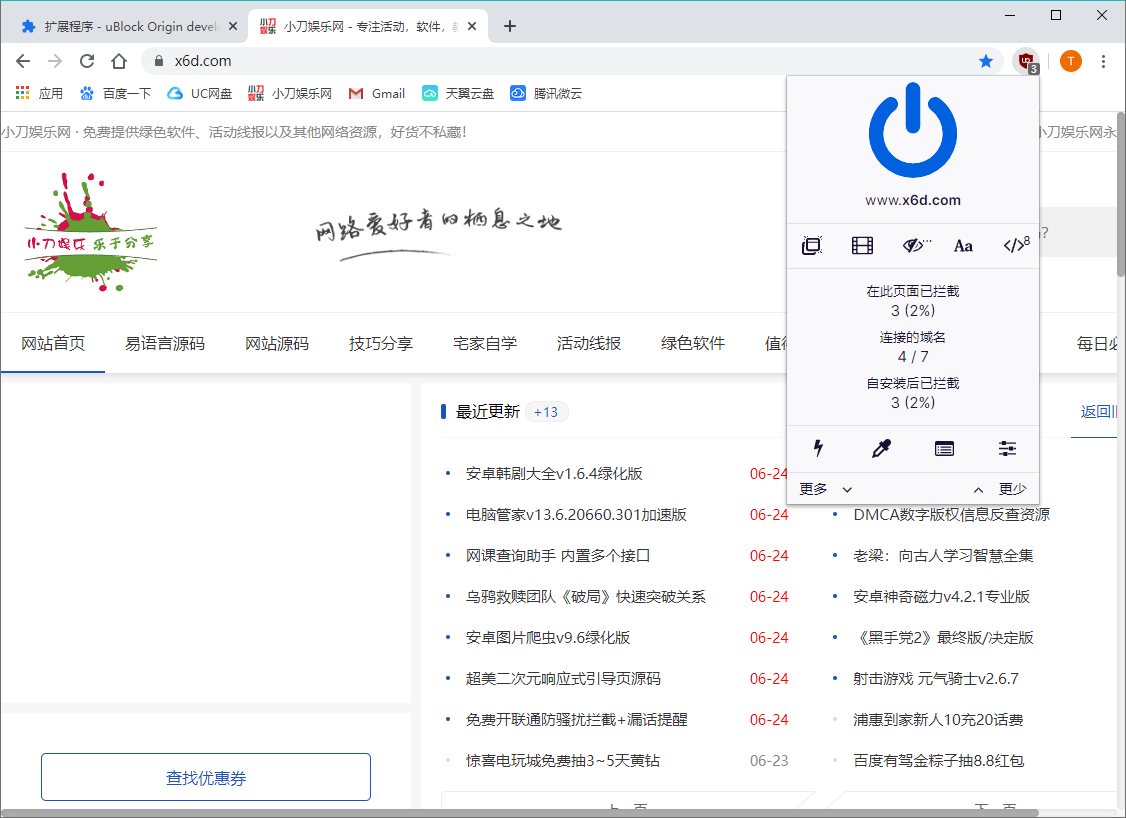Expand the popup with 更多 chevron
The height and width of the screenshot is (818, 1126).
click(826, 489)
